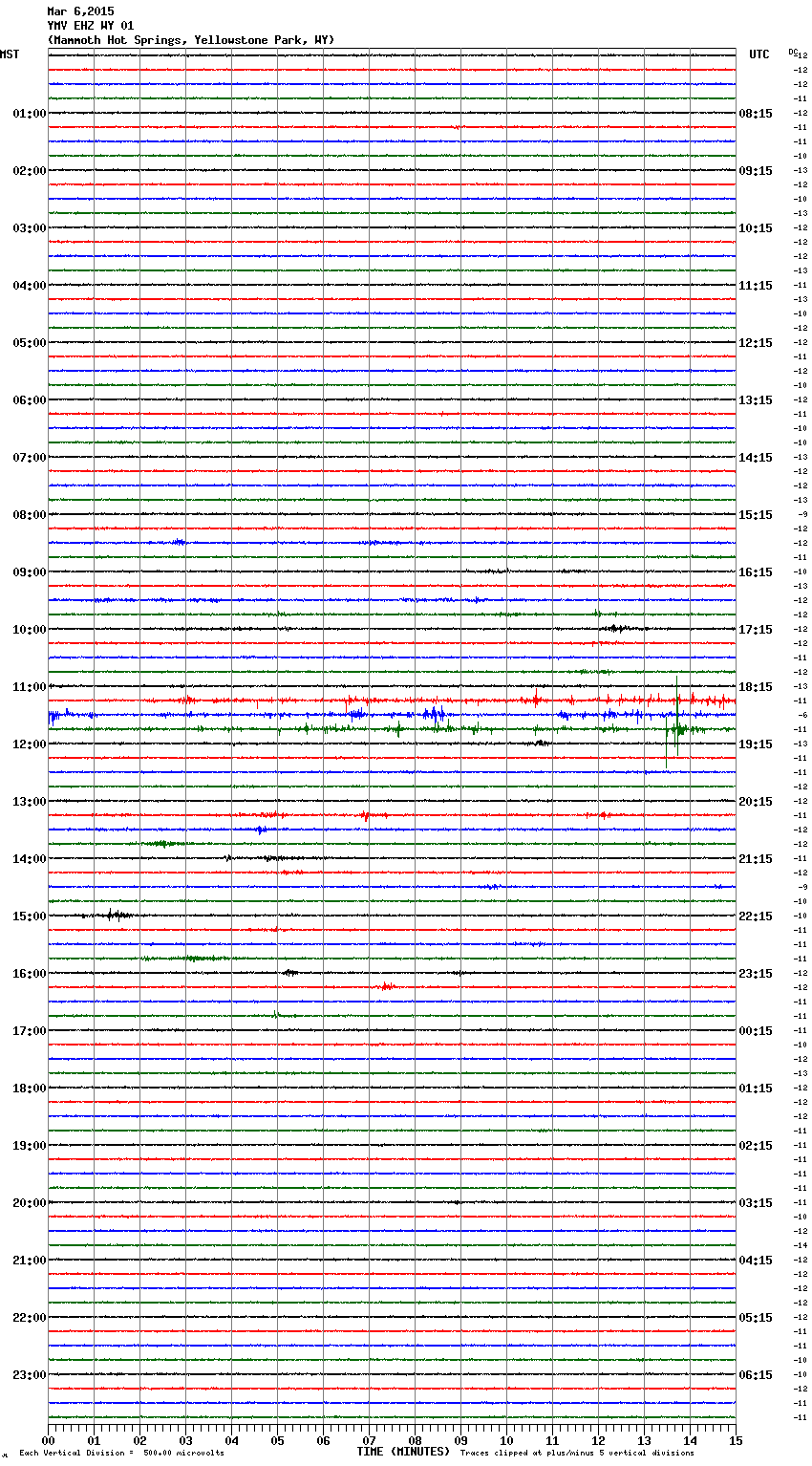Click the UTC time label "22:15"
This screenshot has width=812, height=1466.
tap(756, 916)
